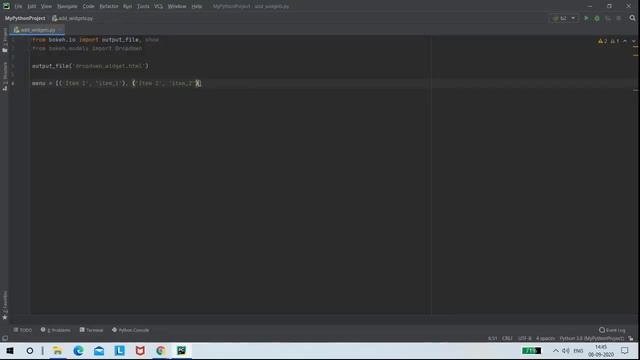Viewport: 640px width, 360px height.
Task: Click the menu assignment line in editor
Action: click(x=116, y=83)
